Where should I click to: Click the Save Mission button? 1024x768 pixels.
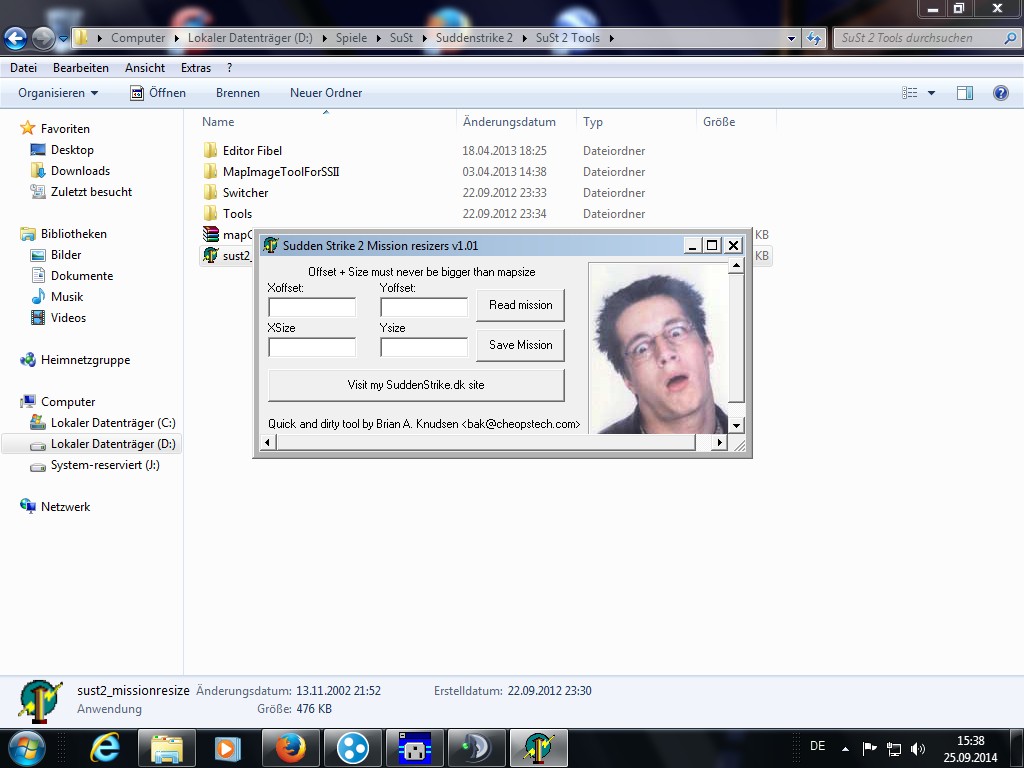tap(520, 345)
